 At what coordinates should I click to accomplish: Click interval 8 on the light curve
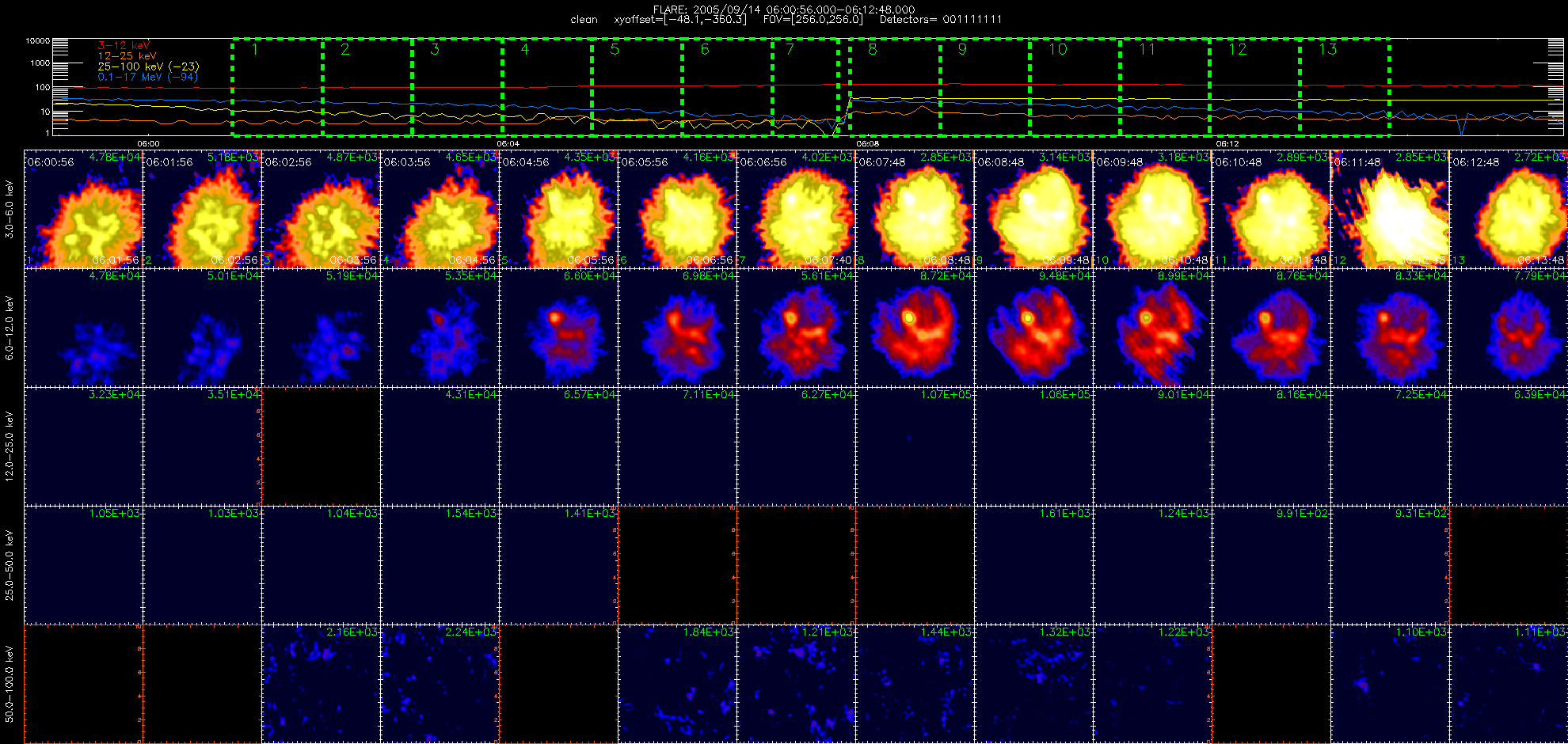tap(895, 87)
